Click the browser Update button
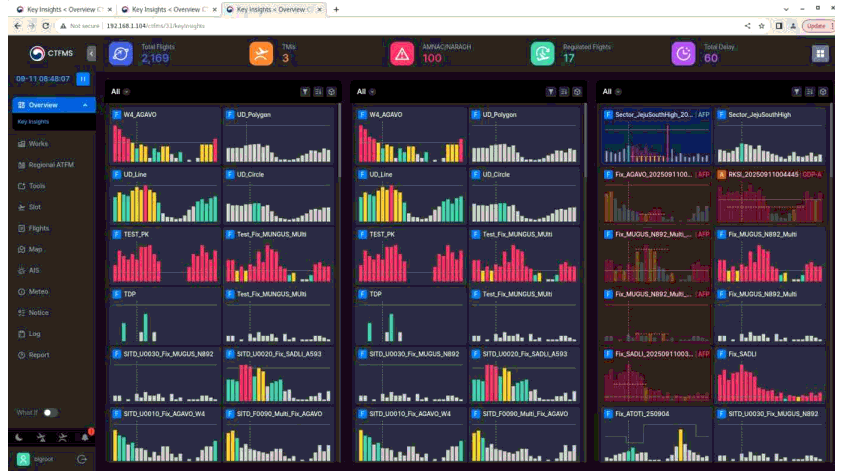Image resolution: width=848 pixels, height=471 pixels. [x=816, y=26]
